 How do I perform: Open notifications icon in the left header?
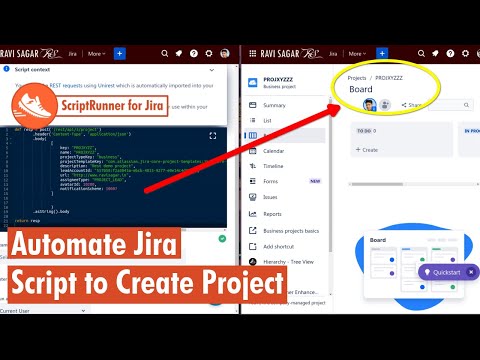179,53
